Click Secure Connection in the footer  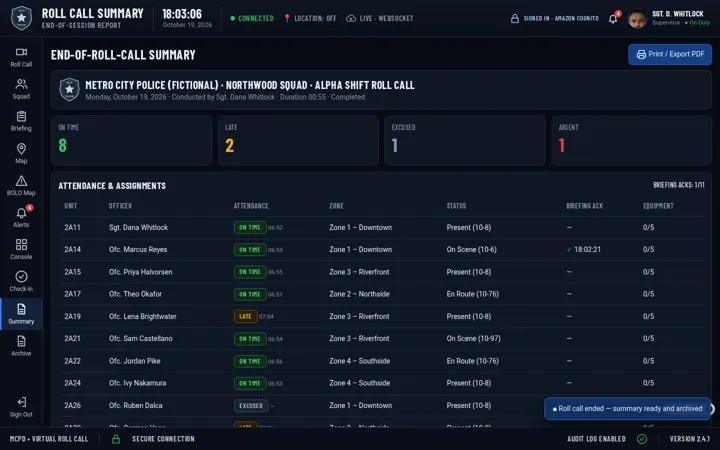point(163,439)
